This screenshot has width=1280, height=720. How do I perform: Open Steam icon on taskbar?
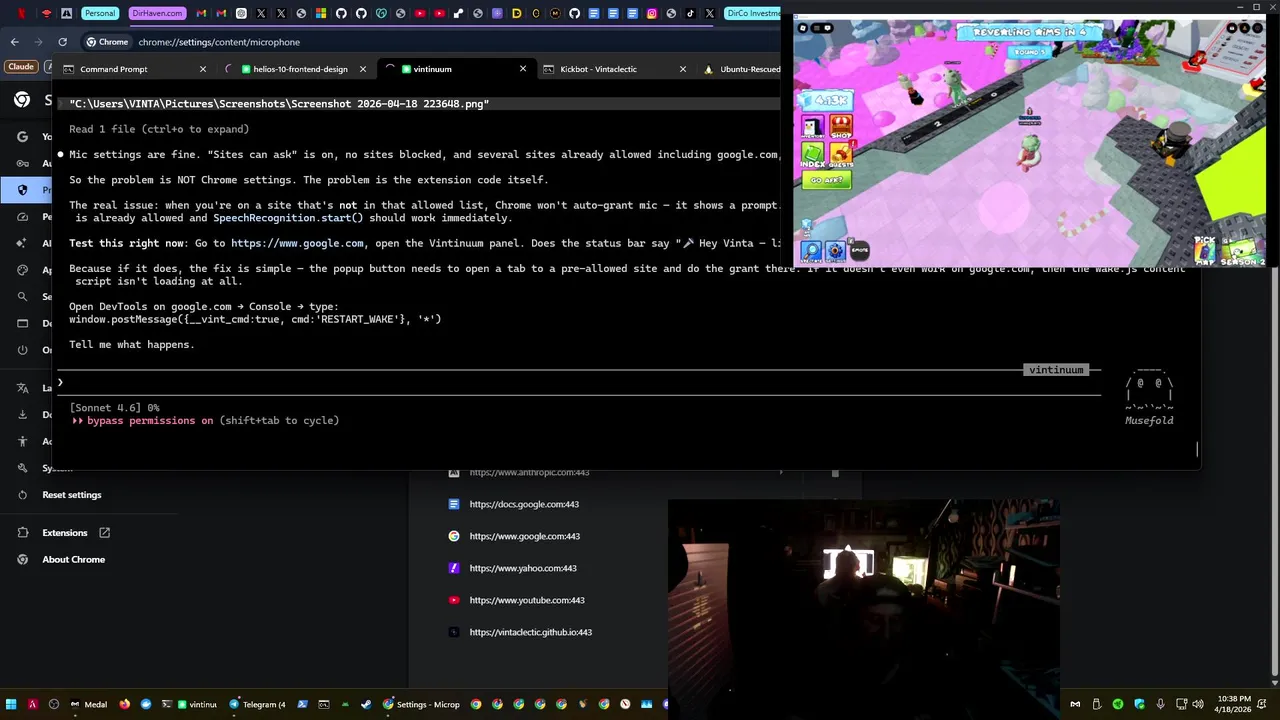point(366,704)
